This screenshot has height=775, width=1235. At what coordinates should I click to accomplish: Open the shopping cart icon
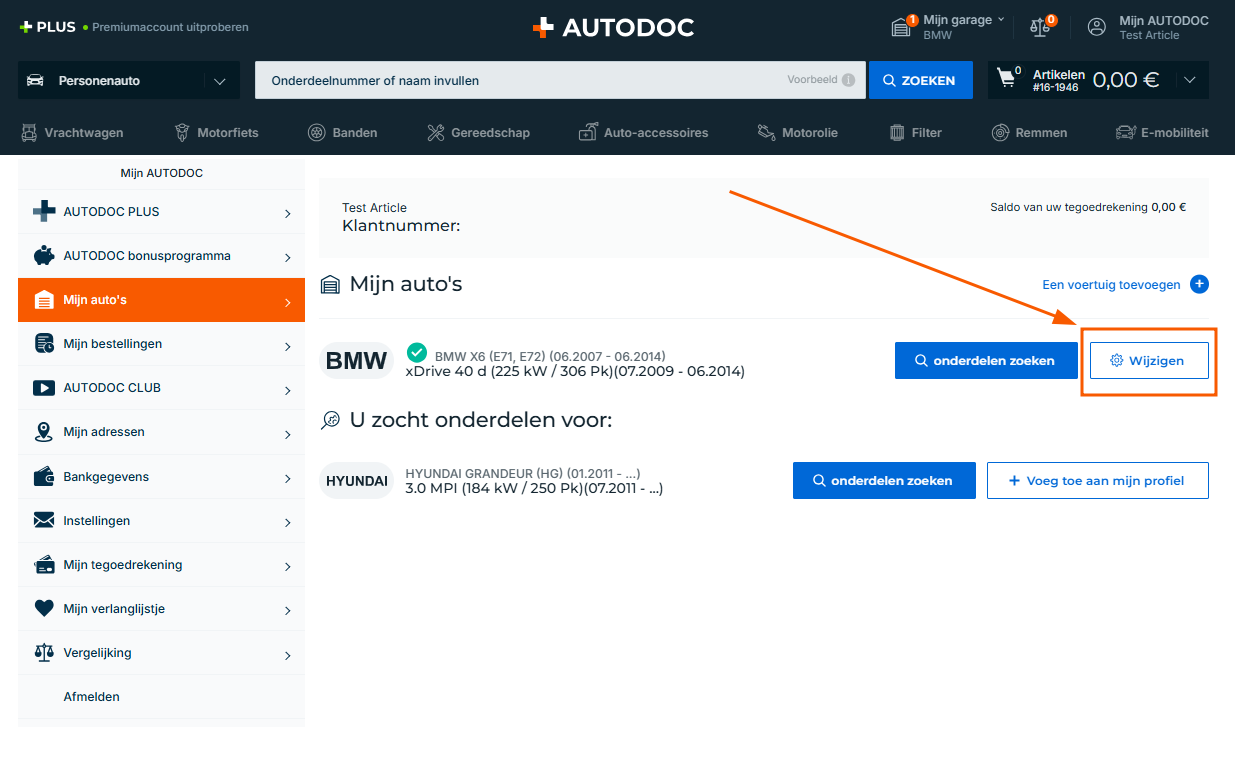click(x=1007, y=79)
